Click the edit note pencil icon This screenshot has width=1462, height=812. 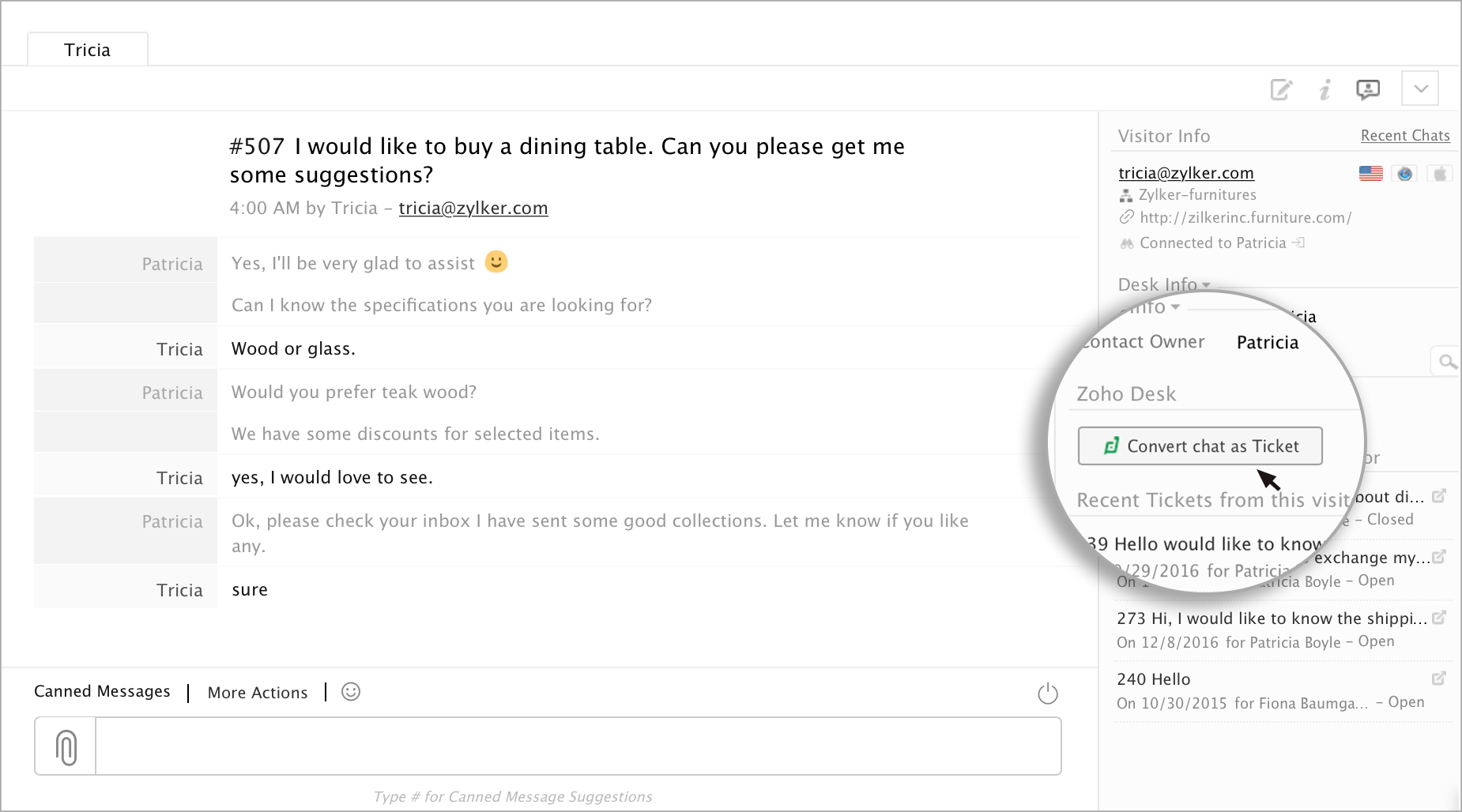pyautogui.click(x=1281, y=89)
